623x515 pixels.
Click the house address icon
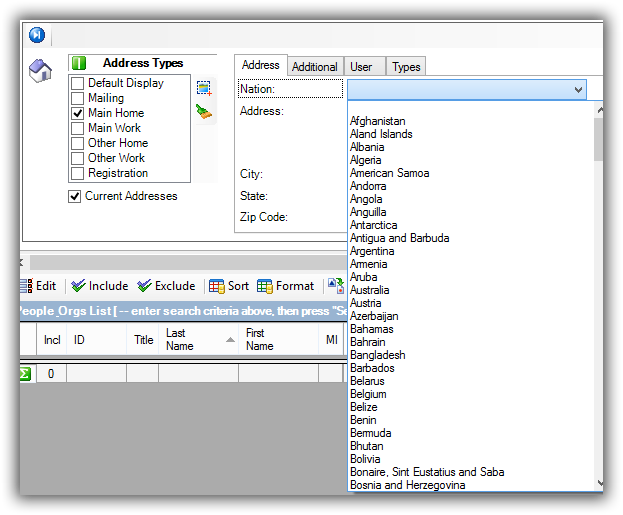click(40, 72)
